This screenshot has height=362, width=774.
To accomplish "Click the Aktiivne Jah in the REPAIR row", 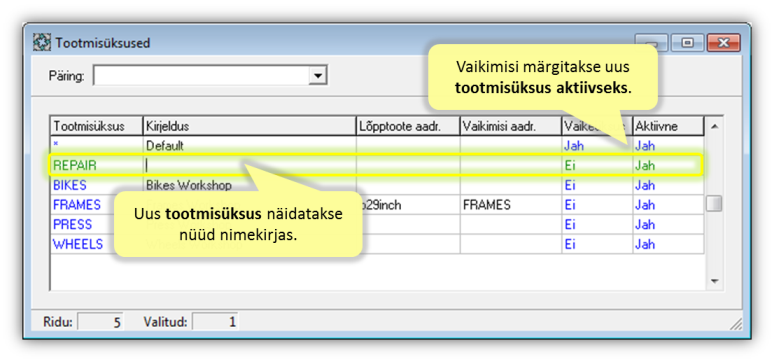I will pyautogui.click(x=668, y=165).
